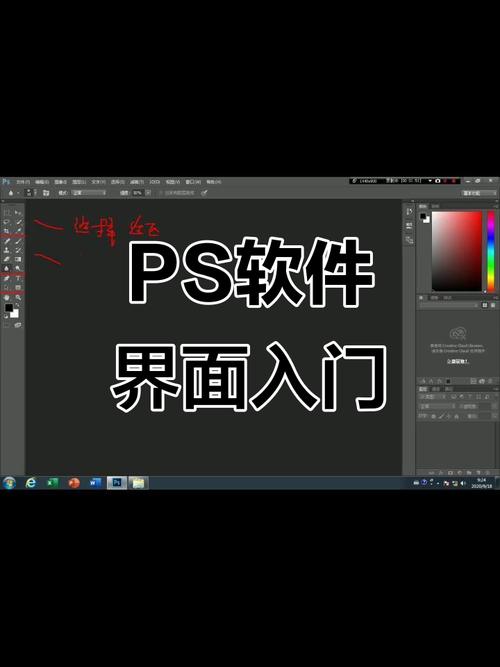Viewport: 500px width, 667px height.
Task: Open the History collapsed panel icon
Action: click(x=409, y=212)
